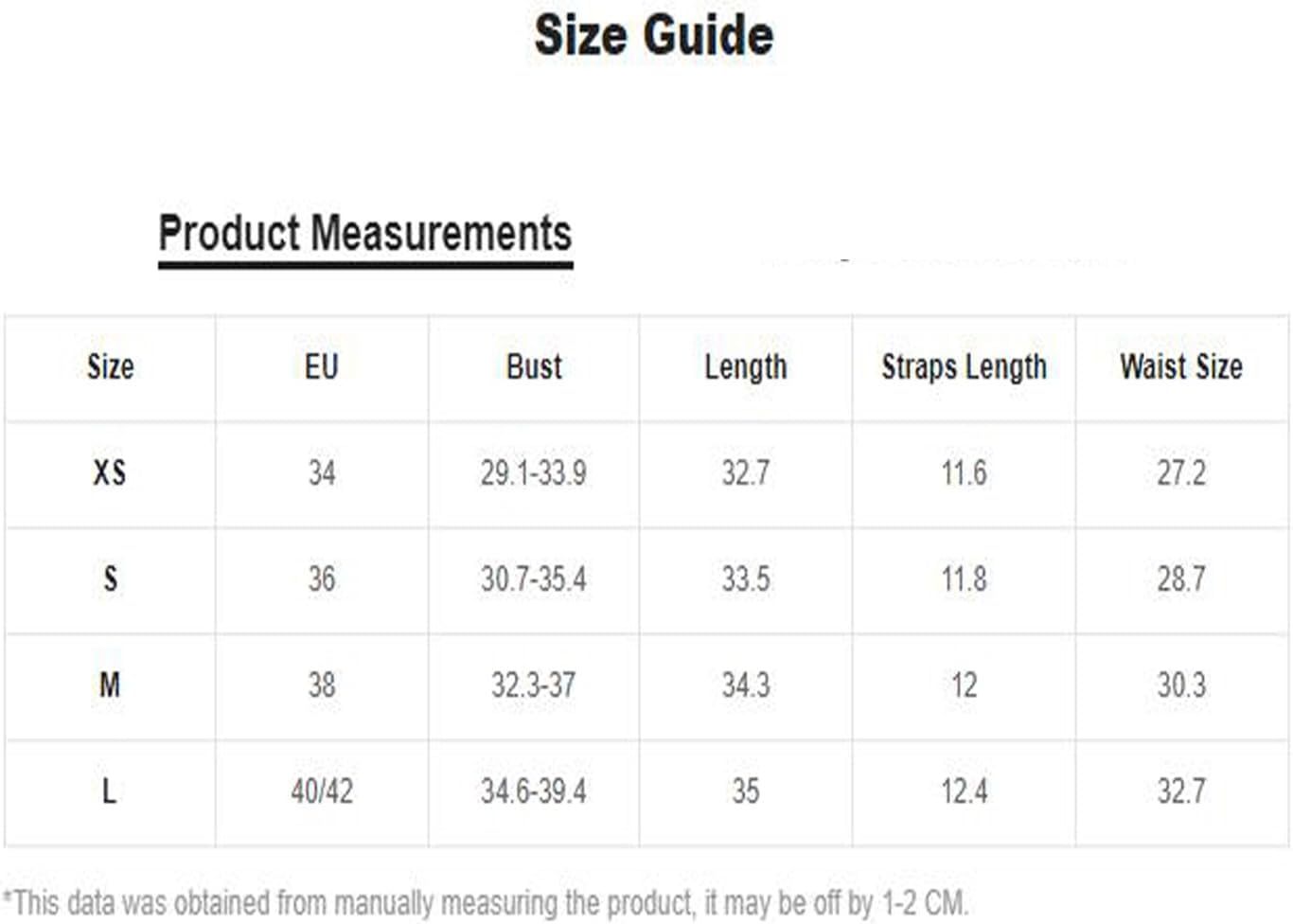Select the Size column header
This screenshot has height=924, width=1293.
110,366
